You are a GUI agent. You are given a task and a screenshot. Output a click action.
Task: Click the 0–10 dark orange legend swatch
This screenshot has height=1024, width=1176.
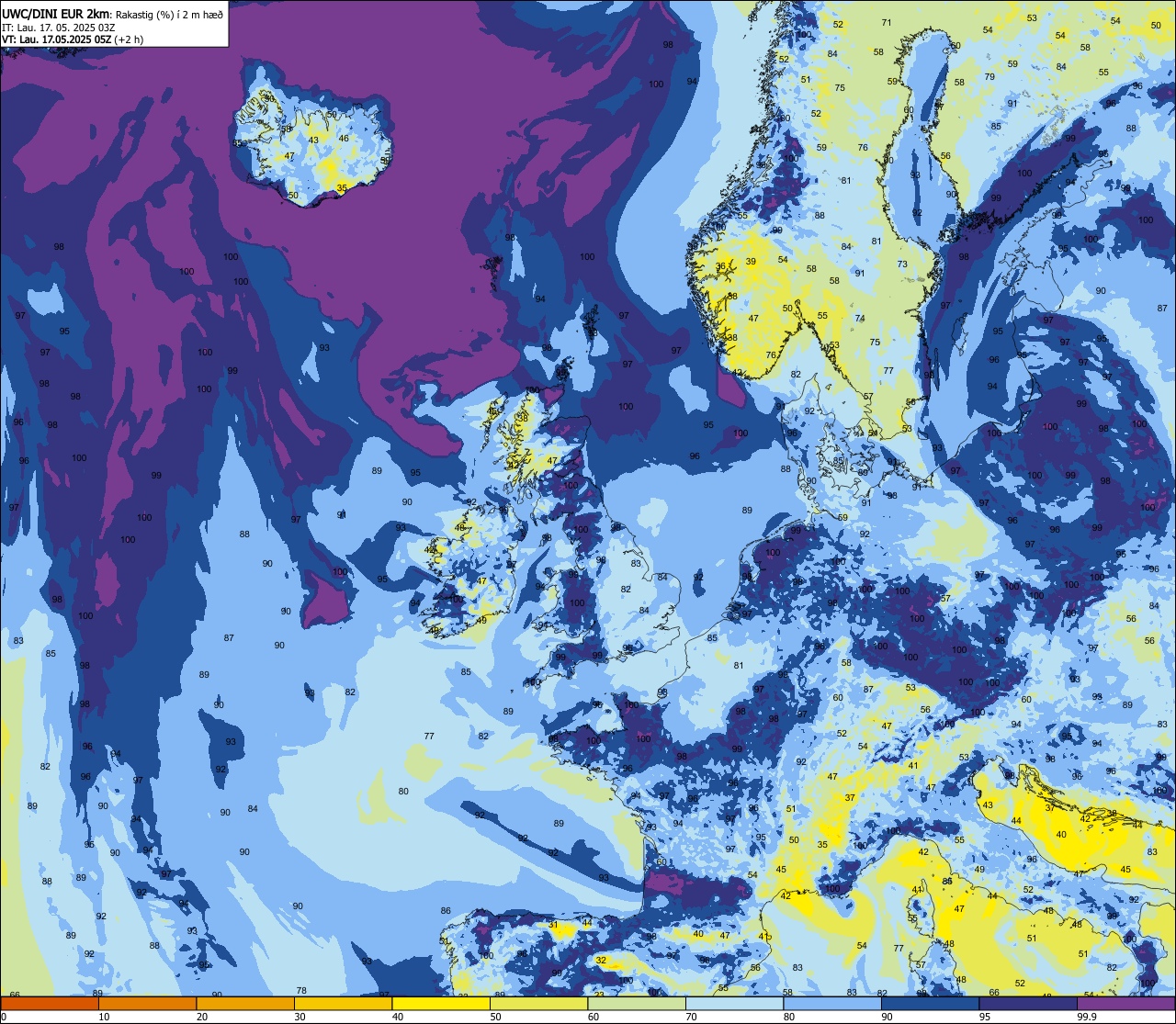[50, 1004]
